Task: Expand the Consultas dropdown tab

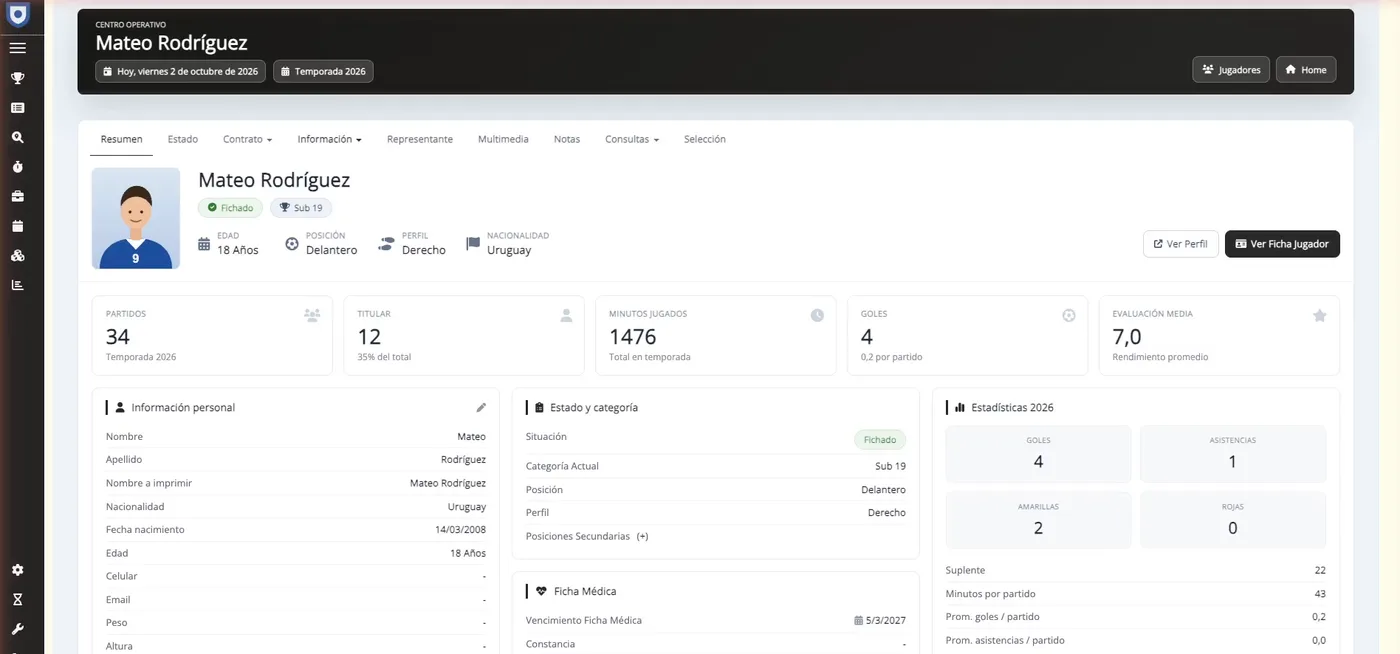Action: (x=632, y=139)
